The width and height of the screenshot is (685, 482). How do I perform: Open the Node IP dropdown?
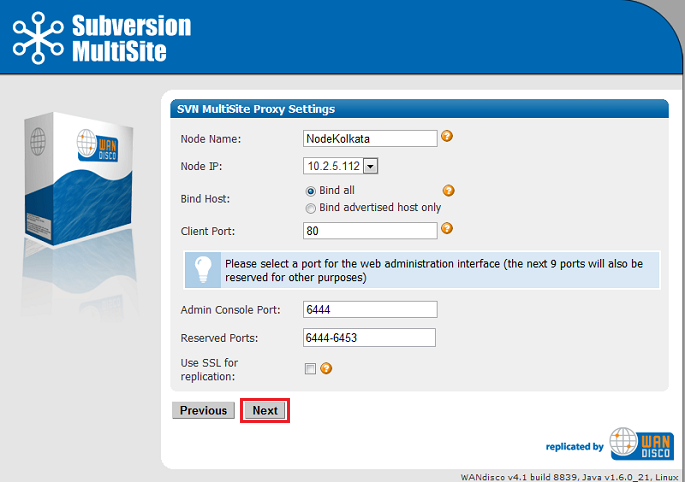(340, 166)
